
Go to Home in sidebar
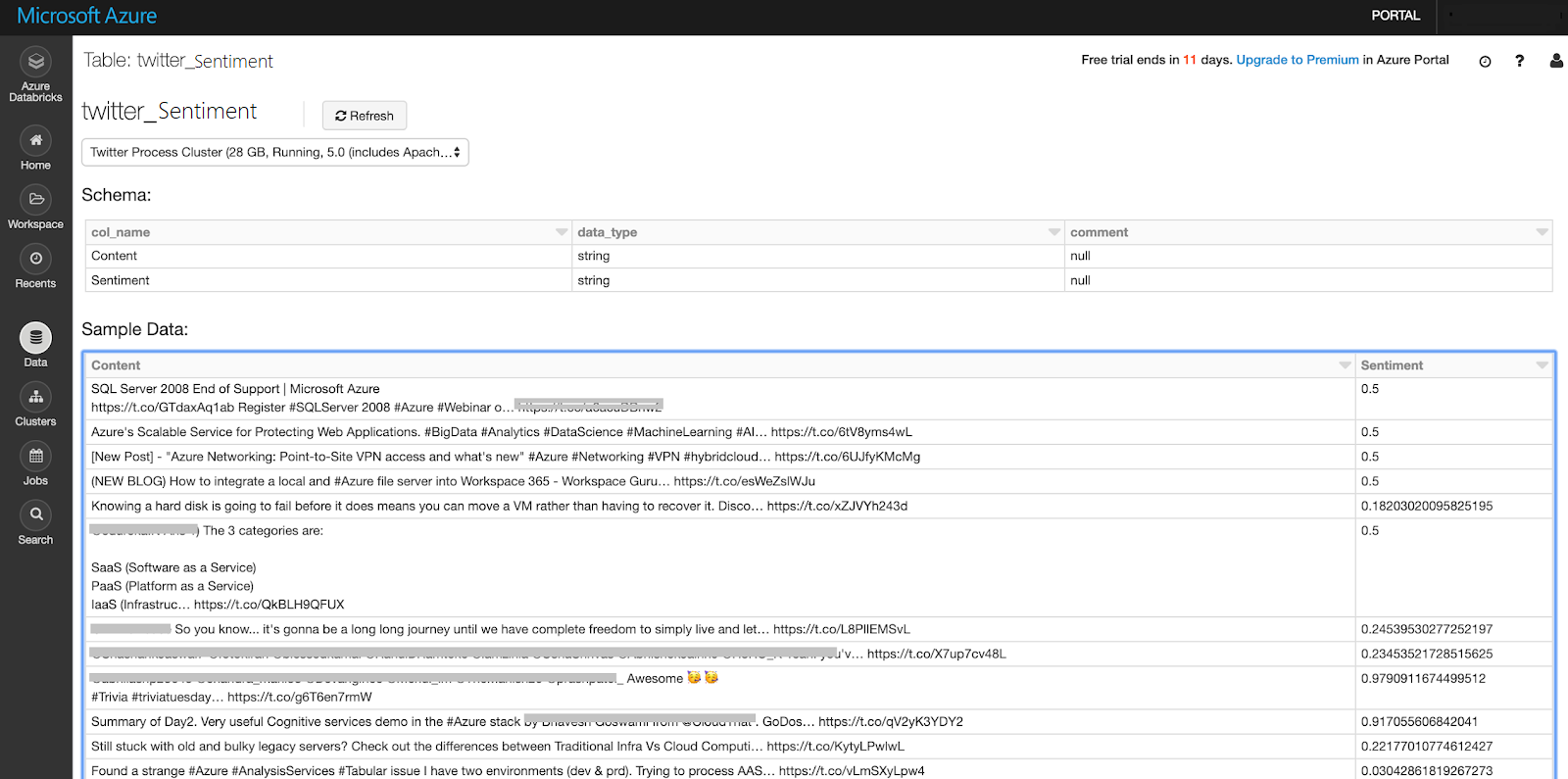click(35, 149)
